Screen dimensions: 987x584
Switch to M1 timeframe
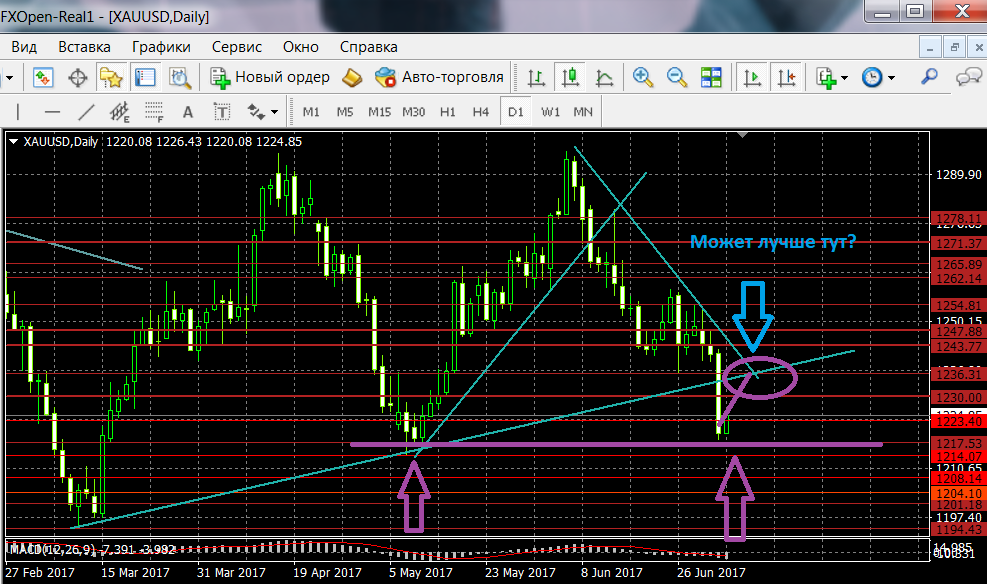click(311, 112)
